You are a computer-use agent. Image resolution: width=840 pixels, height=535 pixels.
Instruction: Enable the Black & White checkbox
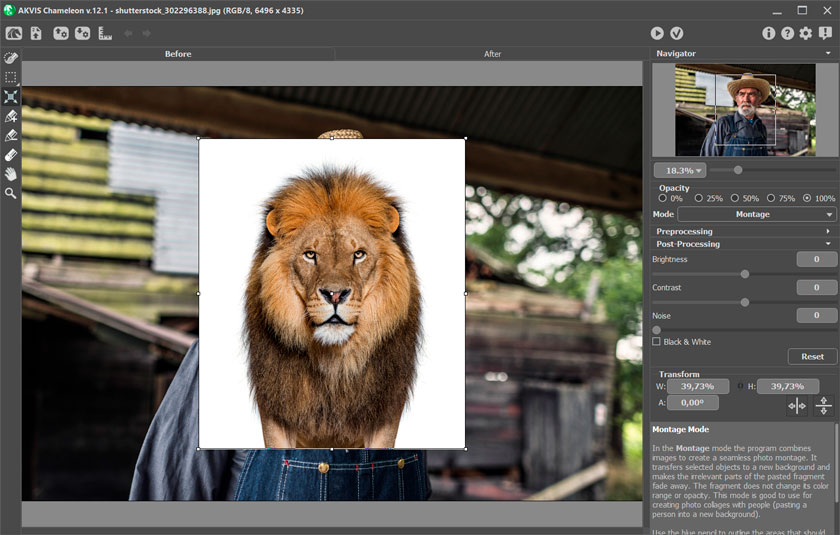pos(656,342)
